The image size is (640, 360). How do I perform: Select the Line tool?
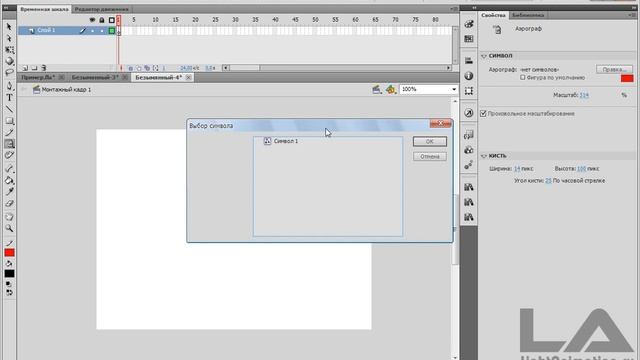[9, 109]
